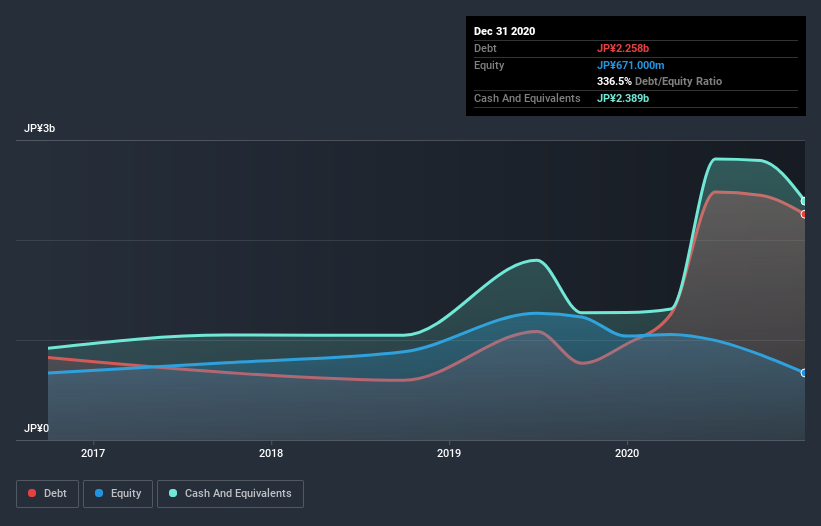Image resolution: width=821 pixels, height=526 pixels.
Task: Click the 2018 x-axis label
Action: pos(271,453)
